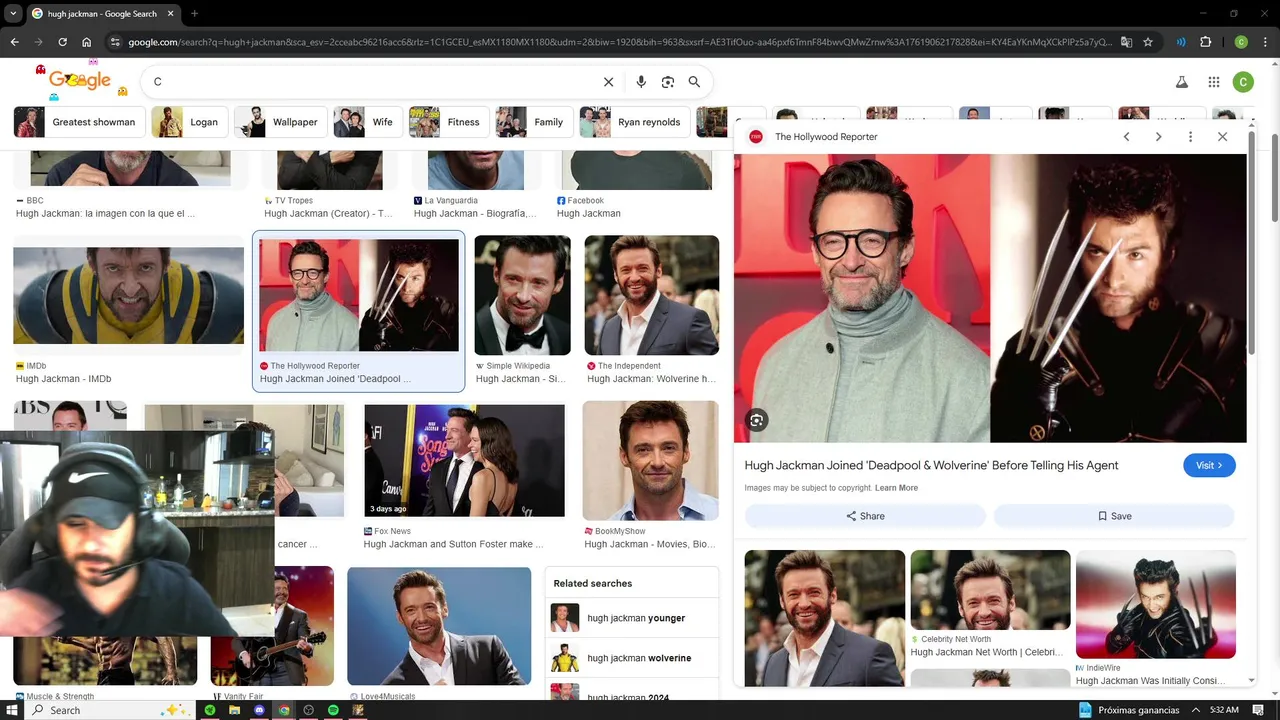Show previous image in preview panel
1280x720 pixels.
(1126, 137)
